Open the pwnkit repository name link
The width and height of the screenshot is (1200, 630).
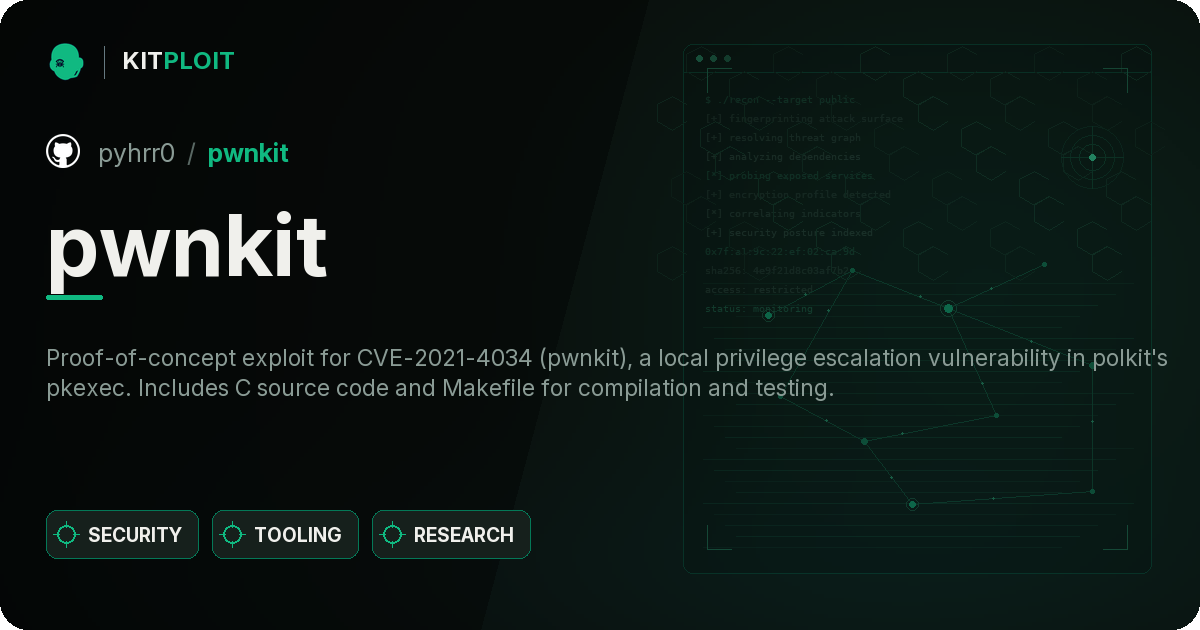[248, 153]
